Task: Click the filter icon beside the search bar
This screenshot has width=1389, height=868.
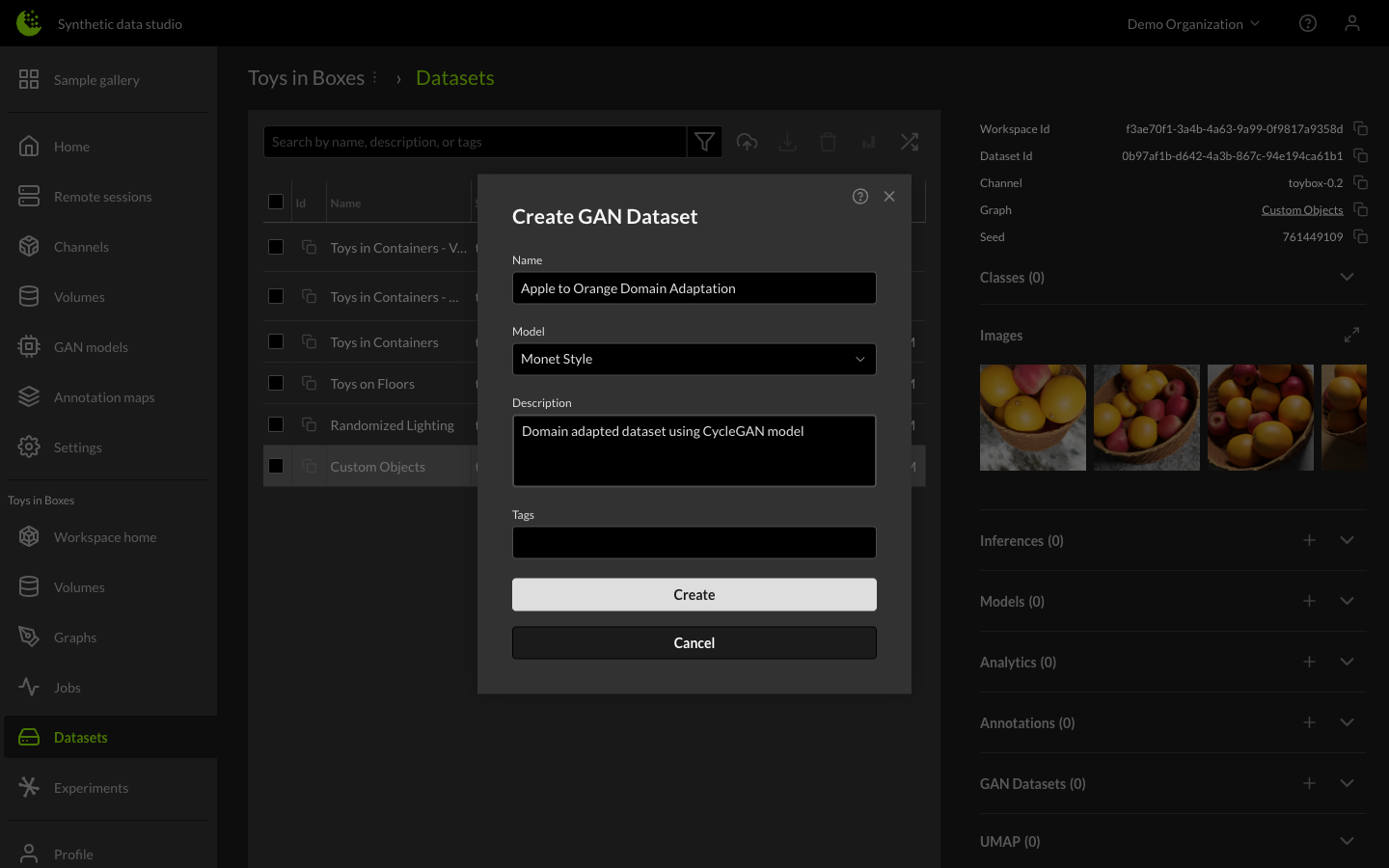Action: click(x=704, y=141)
